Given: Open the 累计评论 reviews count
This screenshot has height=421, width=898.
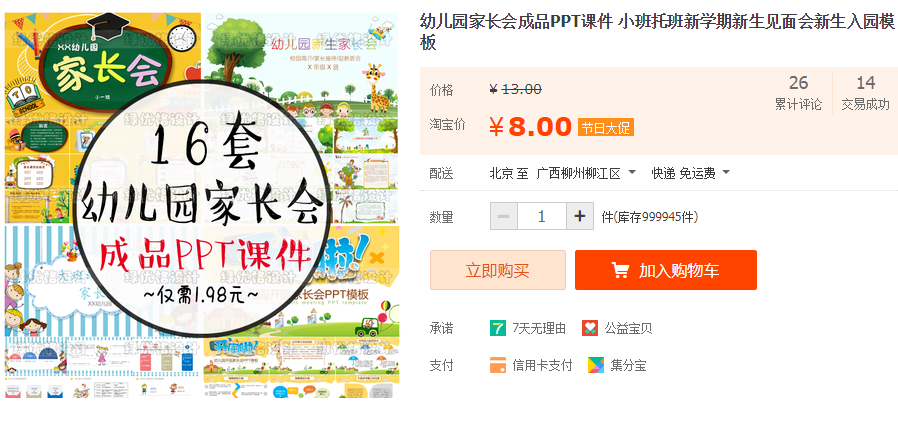Looking at the screenshot, I should point(798,93).
